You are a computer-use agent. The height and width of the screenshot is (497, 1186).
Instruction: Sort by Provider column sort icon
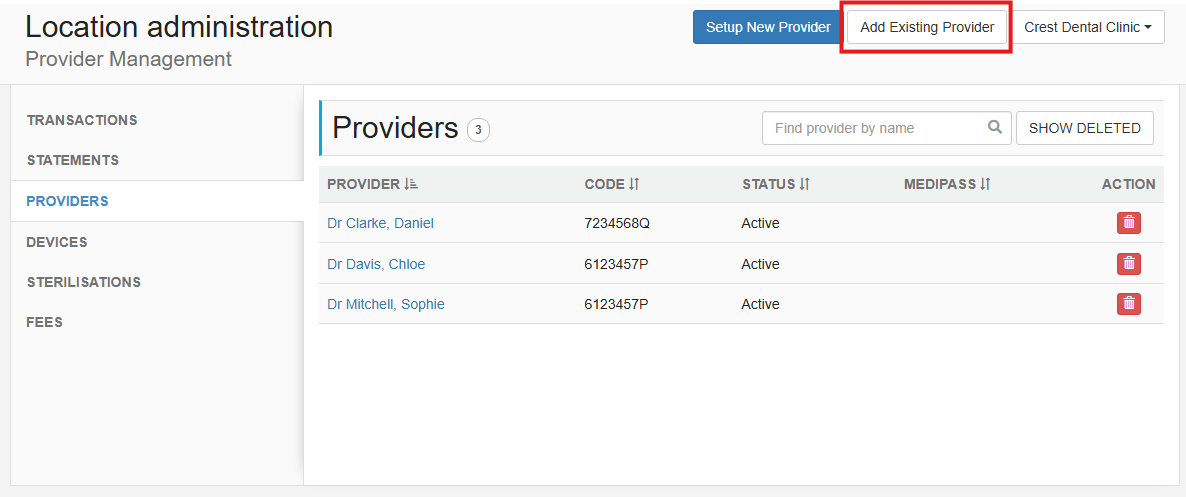coord(411,184)
